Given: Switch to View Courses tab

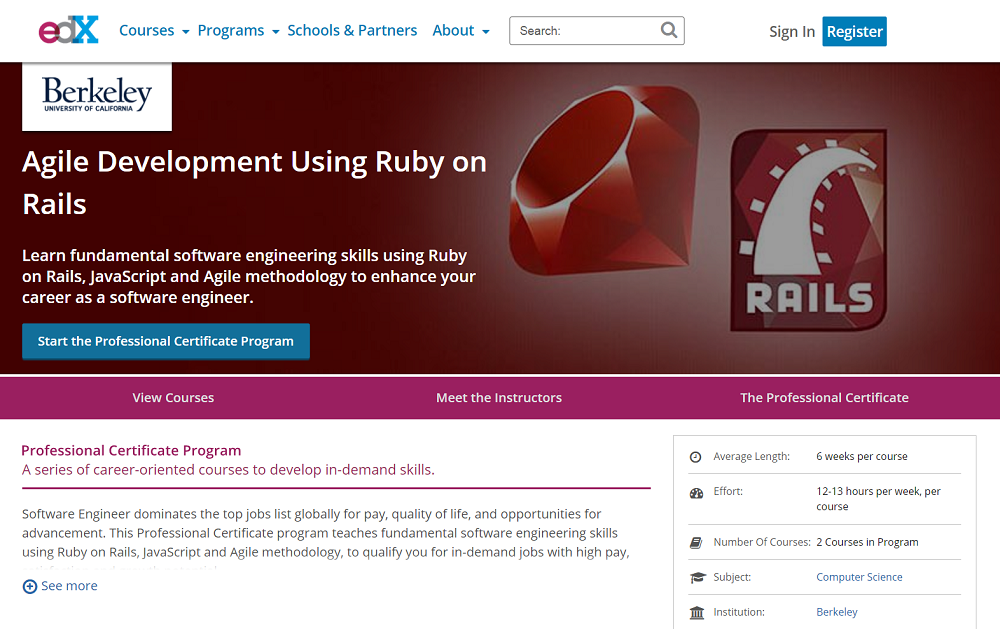Looking at the screenshot, I should click(173, 397).
